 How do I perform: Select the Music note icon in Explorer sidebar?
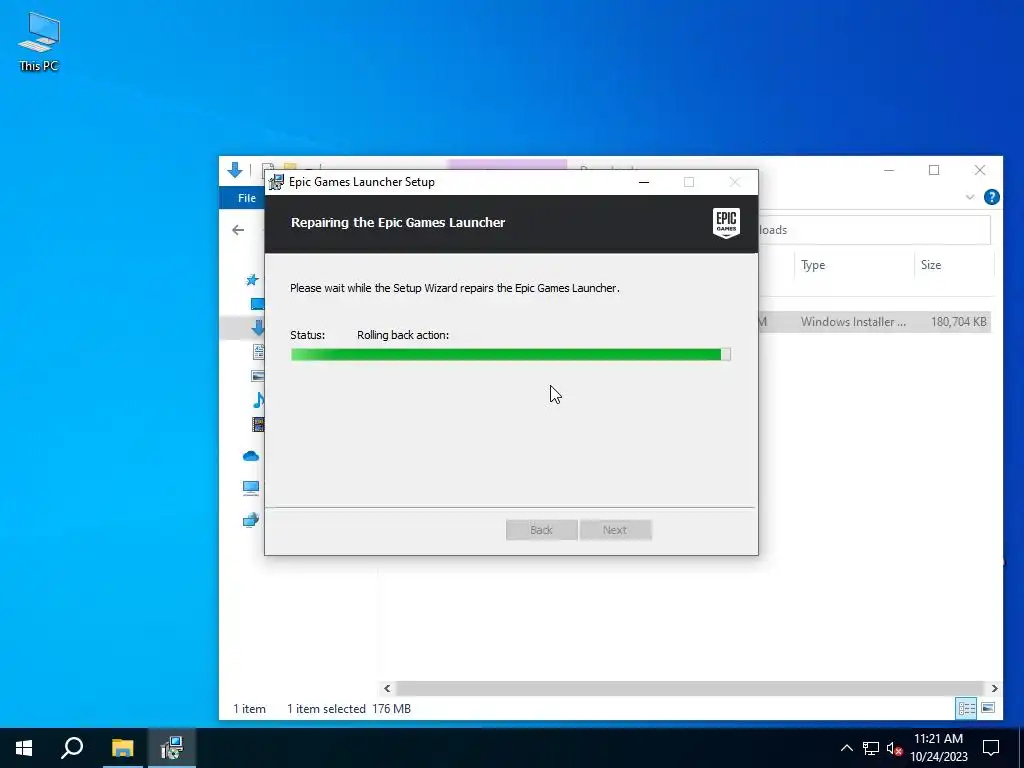[259, 400]
